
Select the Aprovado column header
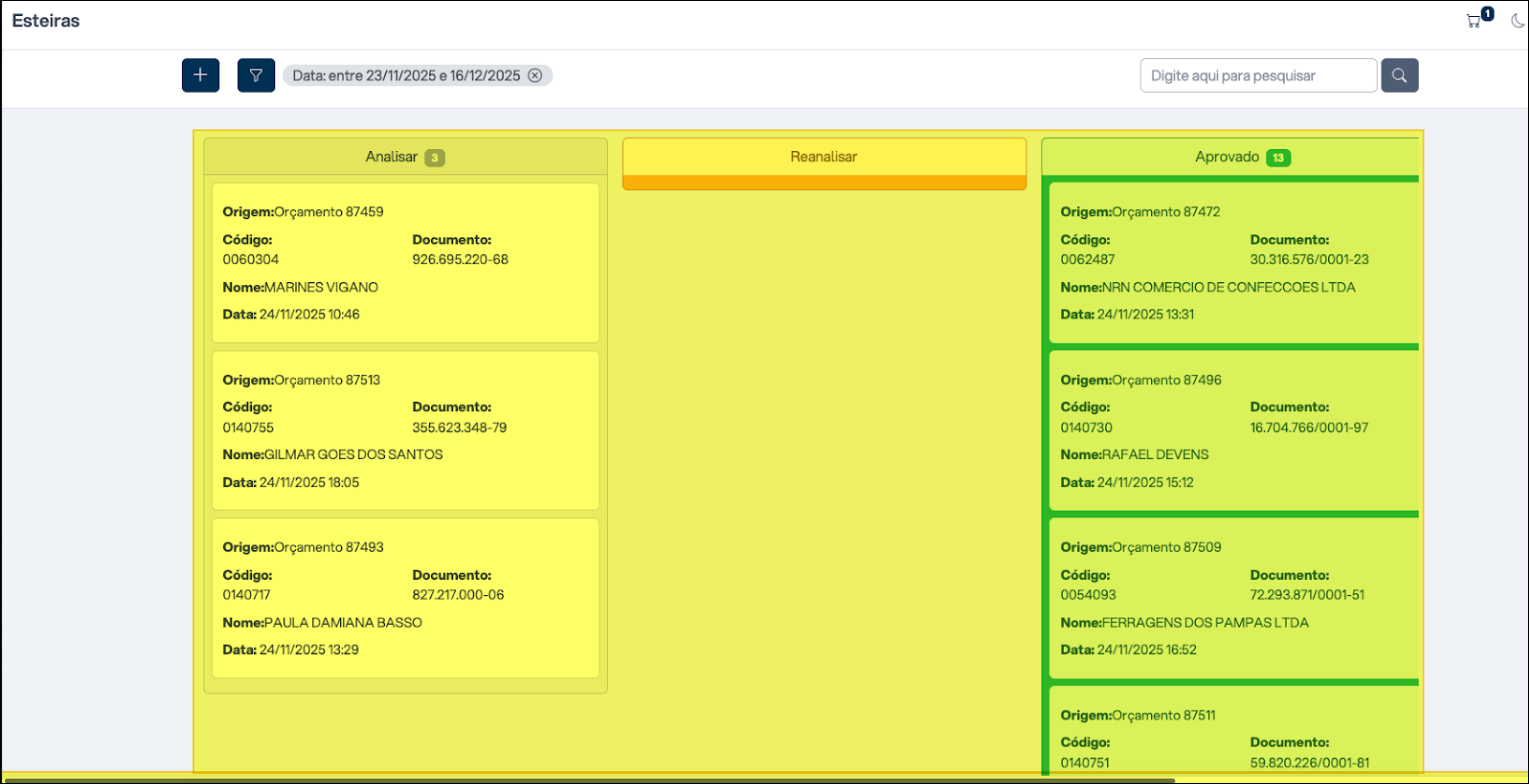[x=1228, y=157]
